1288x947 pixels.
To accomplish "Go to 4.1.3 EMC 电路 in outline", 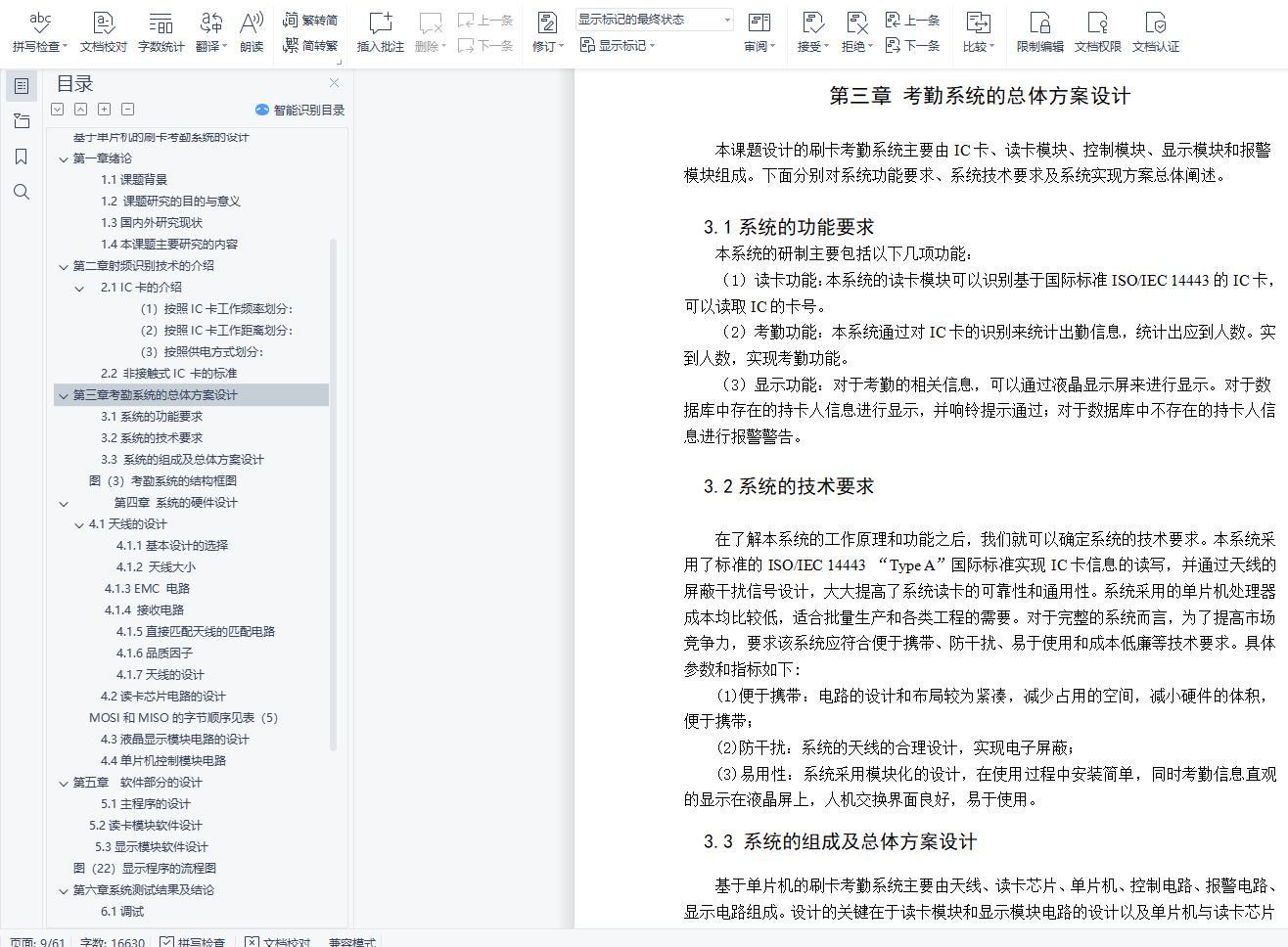I will [147, 589].
